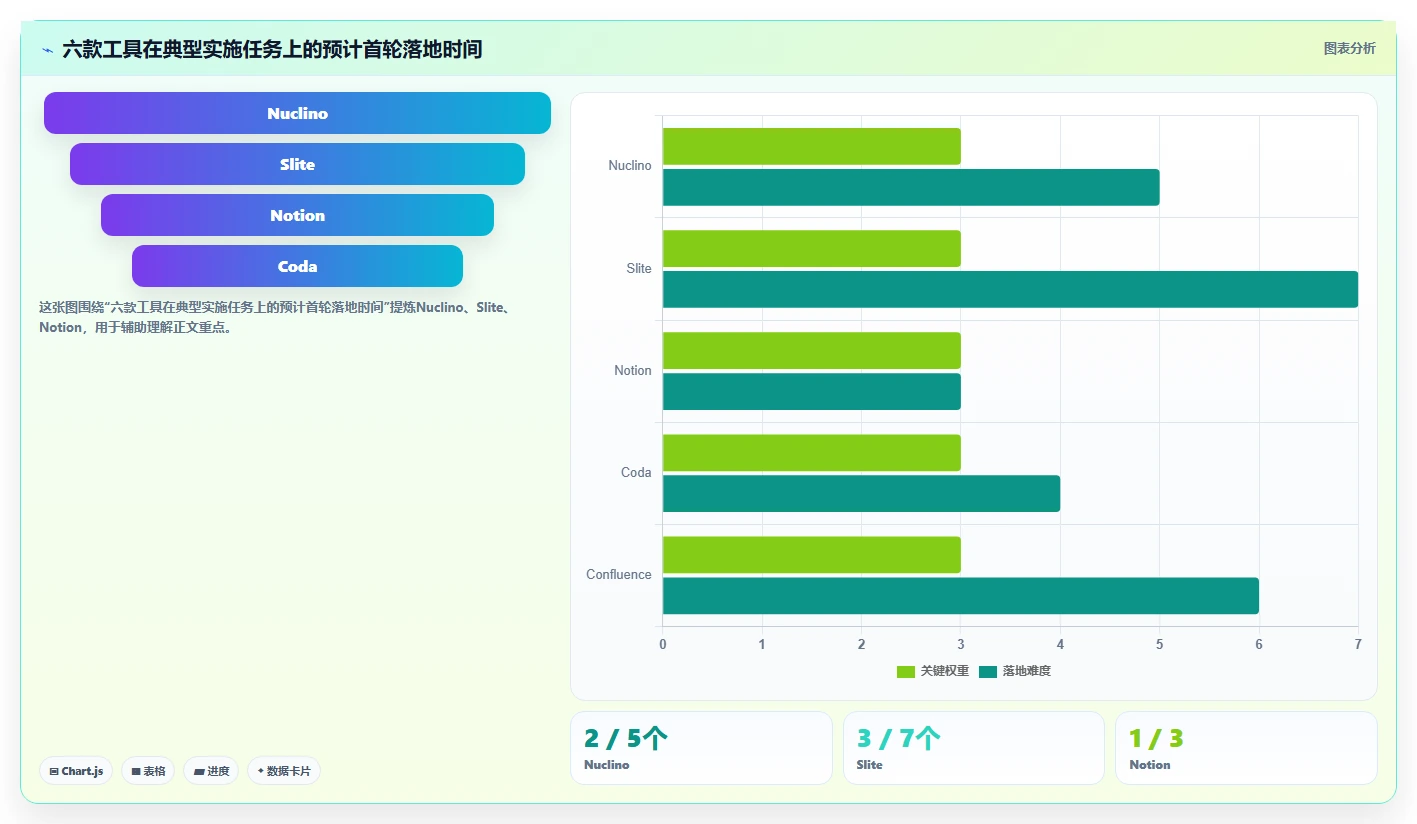
Task: Click the x-axis tick label 4
Action: (x=1060, y=644)
